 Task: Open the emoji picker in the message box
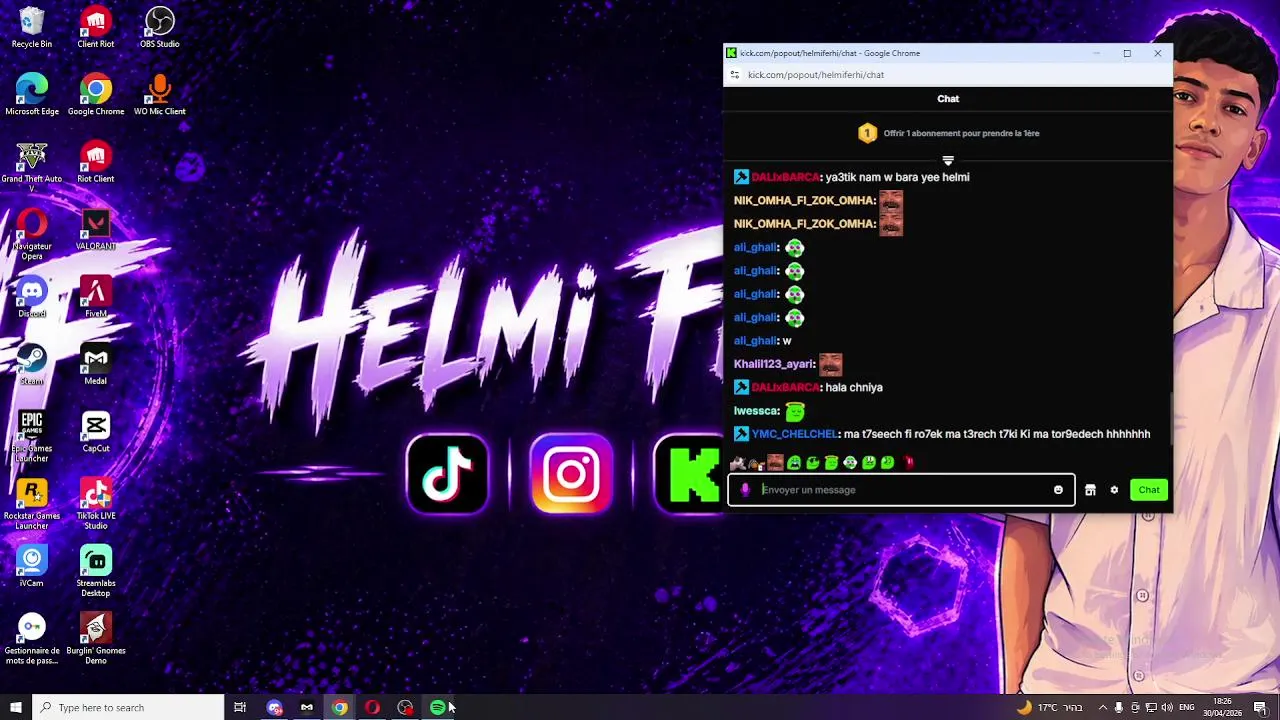1058,490
